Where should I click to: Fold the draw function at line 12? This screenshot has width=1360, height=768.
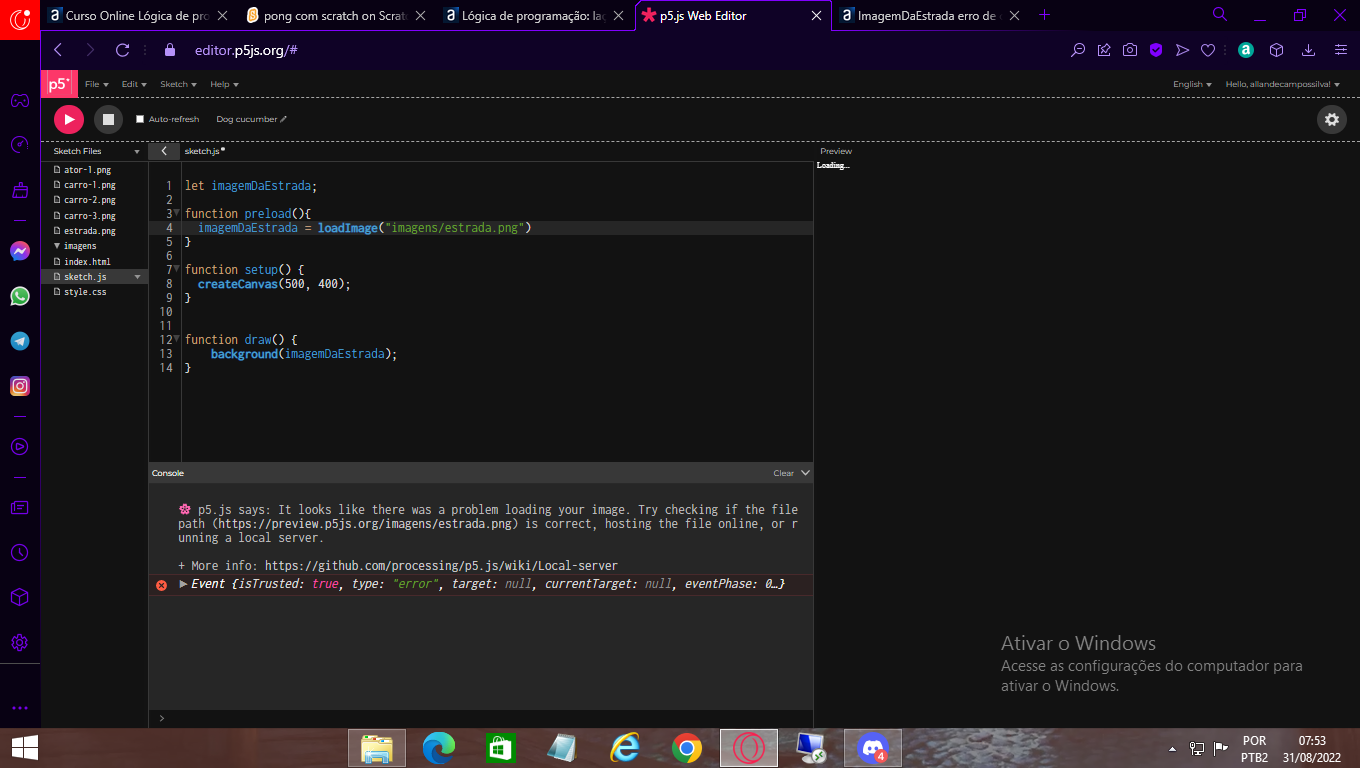click(177, 340)
